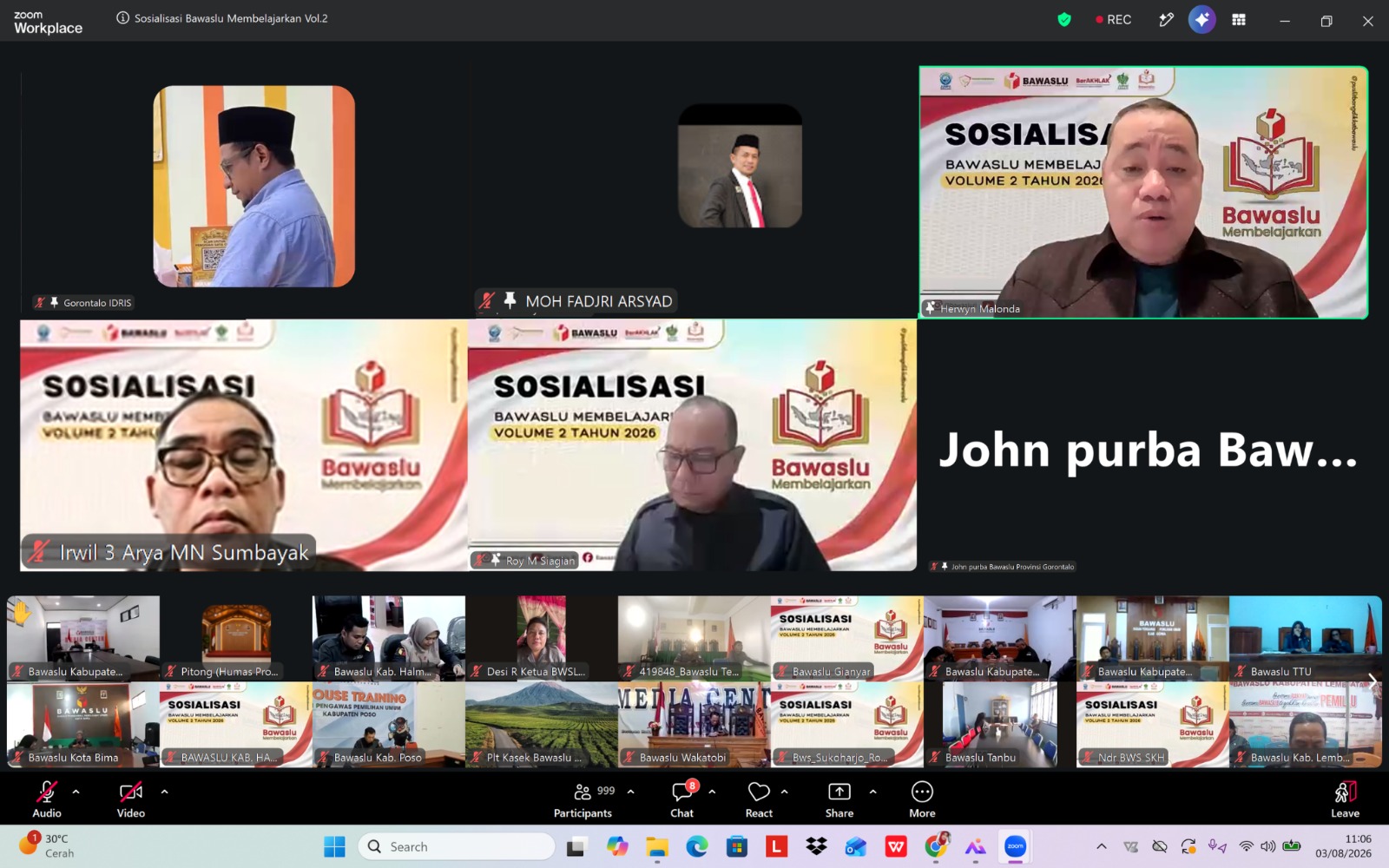The height and width of the screenshot is (868, 1389).
Task: Select Bawaslu Gianyar thumbnail
Action: (846, 638)
